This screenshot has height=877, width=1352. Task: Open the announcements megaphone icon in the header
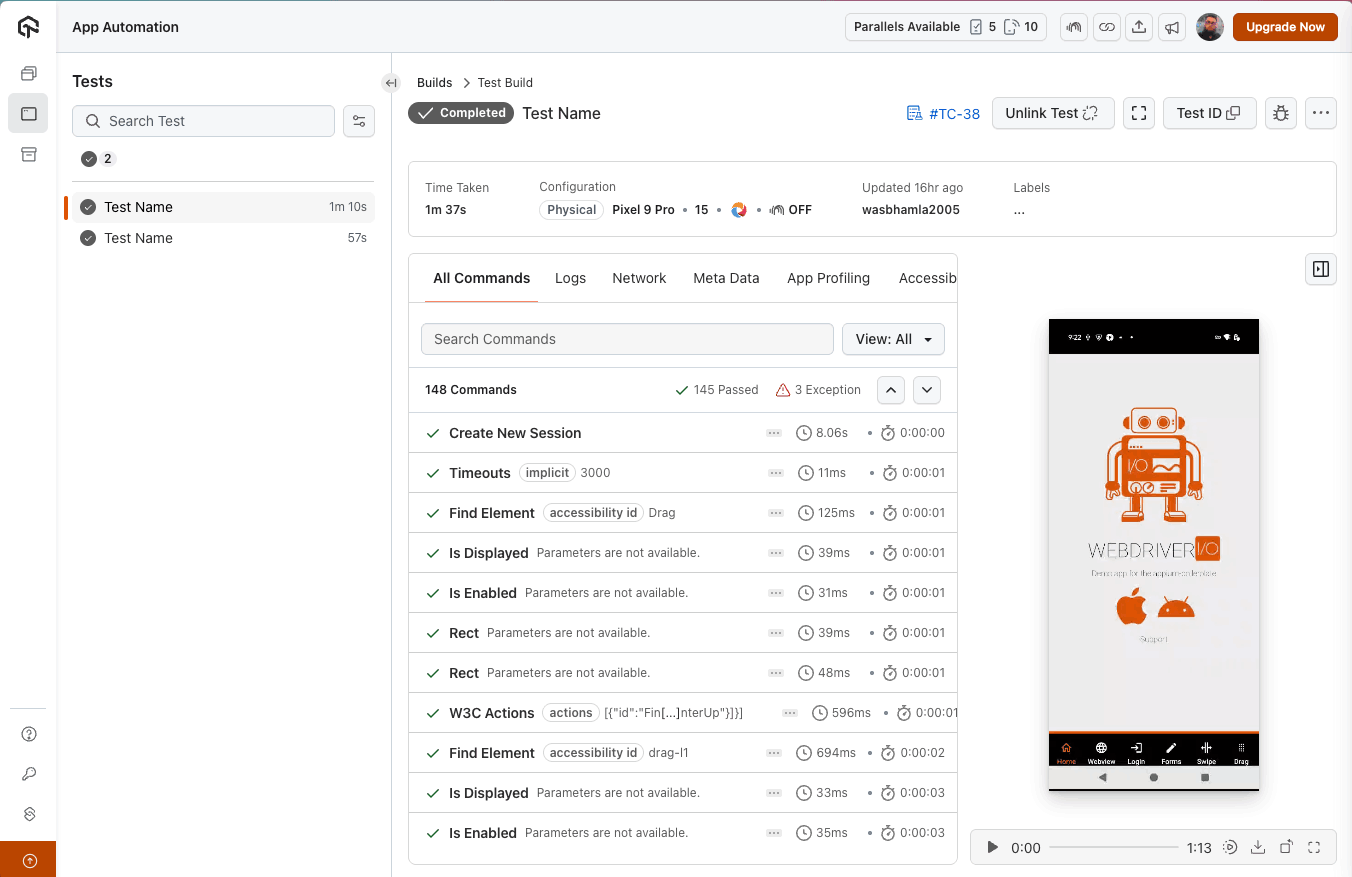click(x=1172, y=27)
